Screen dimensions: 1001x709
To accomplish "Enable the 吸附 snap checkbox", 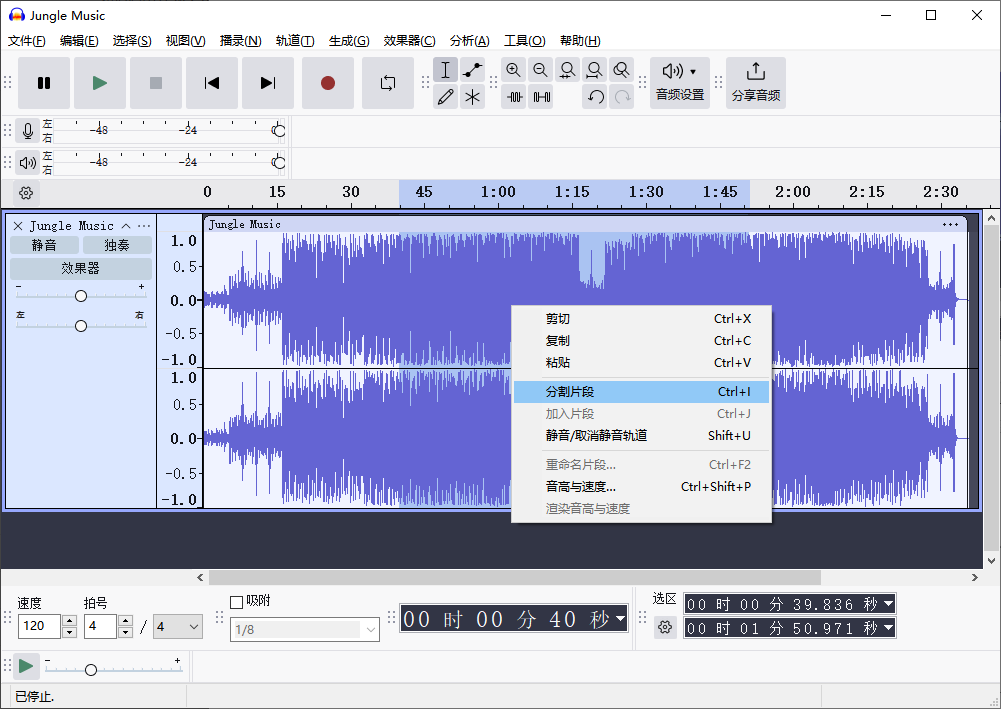I will (237, 601).
